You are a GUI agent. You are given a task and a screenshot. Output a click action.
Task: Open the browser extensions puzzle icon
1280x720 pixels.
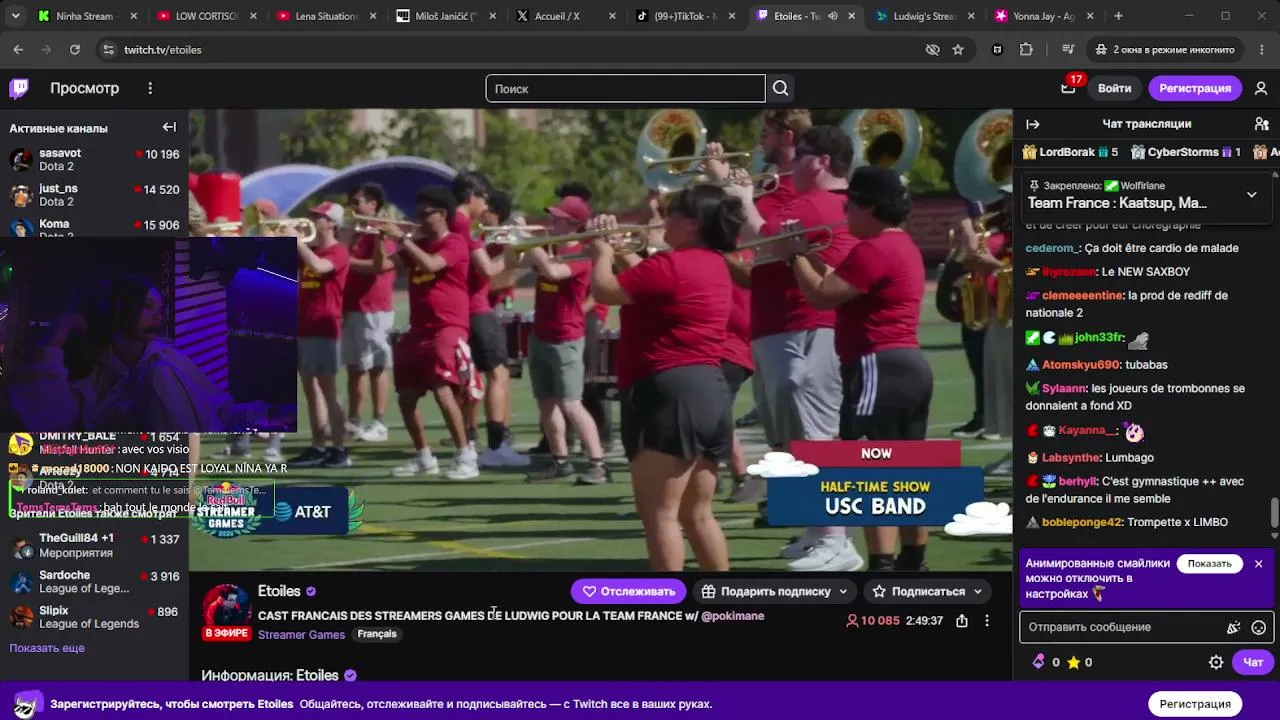tap(1026, 50)
